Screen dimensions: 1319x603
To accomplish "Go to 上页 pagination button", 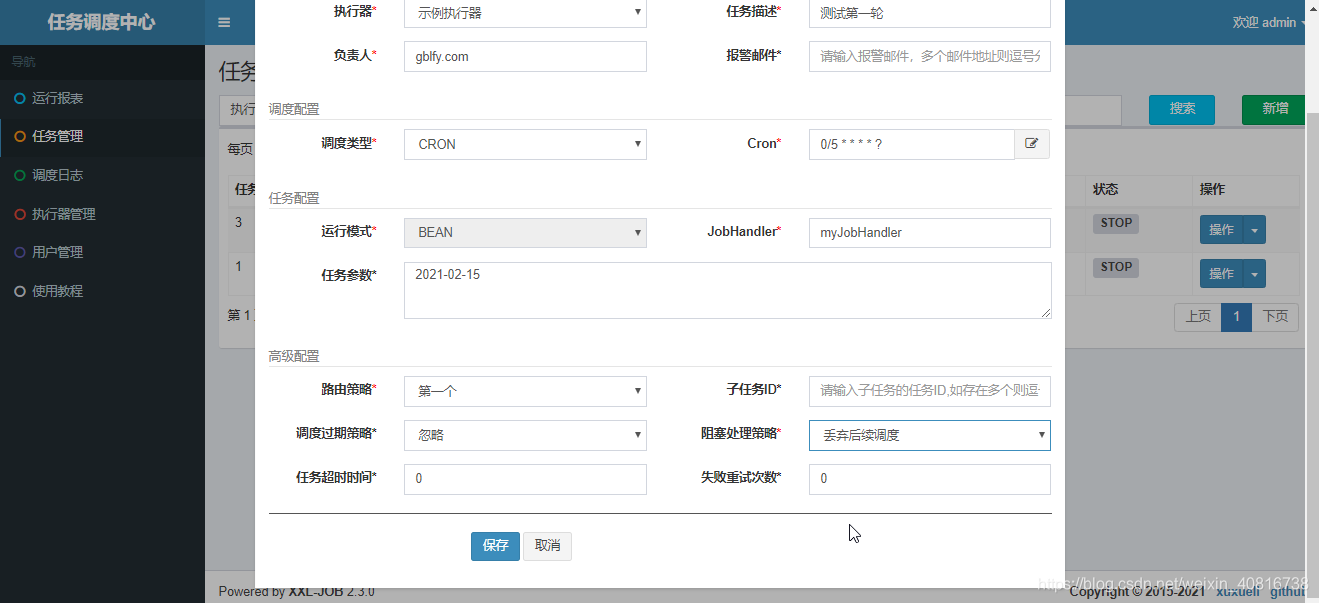I will (x=1198, y=317).
